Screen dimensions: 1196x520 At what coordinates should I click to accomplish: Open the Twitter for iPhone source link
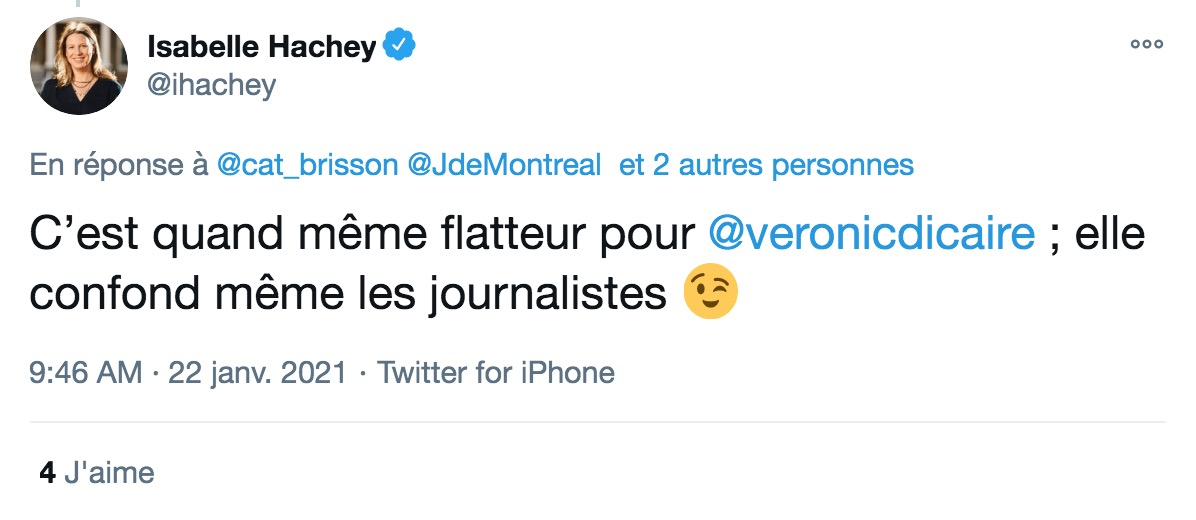click(496, 373)
